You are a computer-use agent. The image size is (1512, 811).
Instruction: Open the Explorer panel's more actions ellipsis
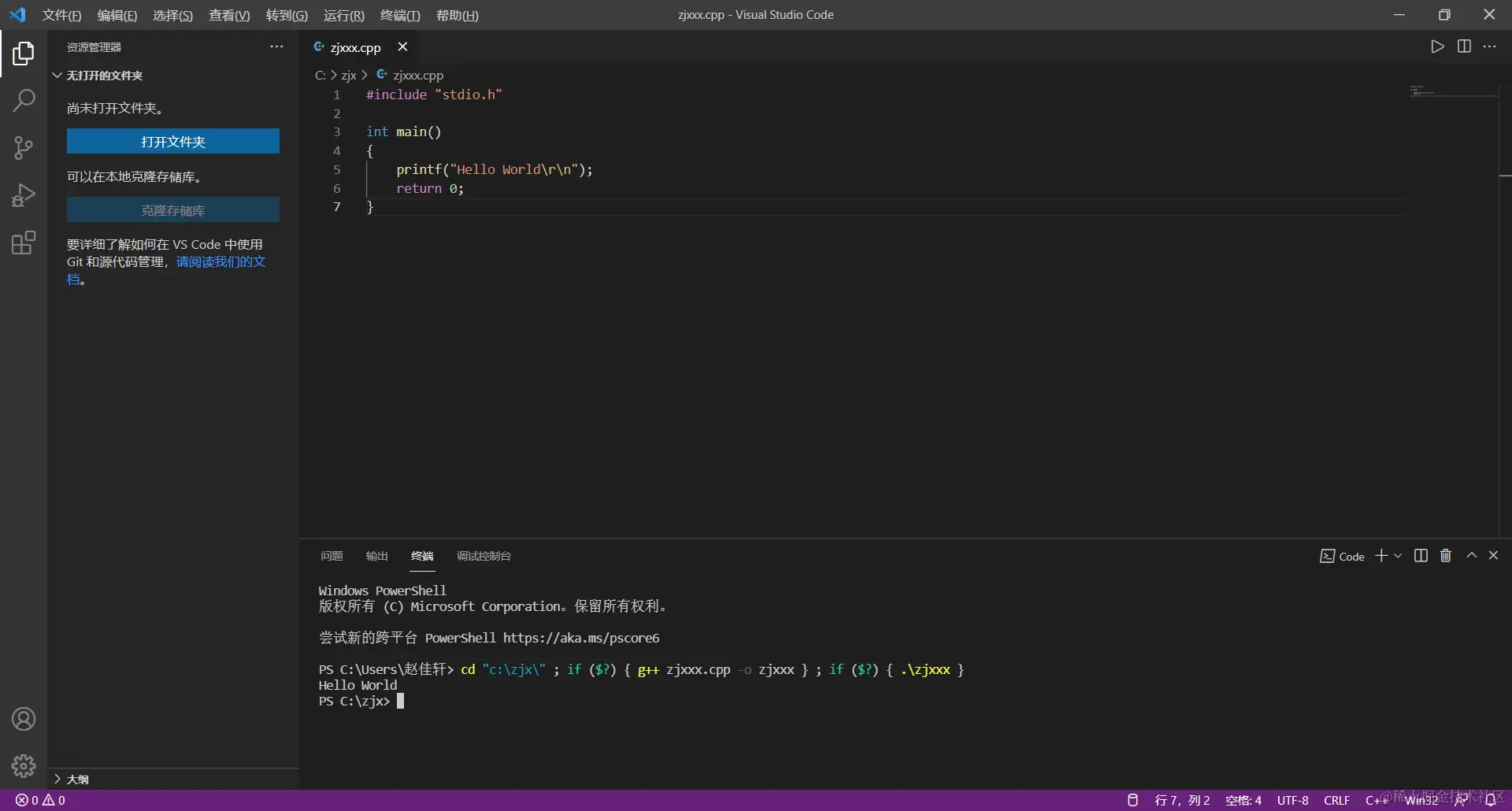point(276,47)
